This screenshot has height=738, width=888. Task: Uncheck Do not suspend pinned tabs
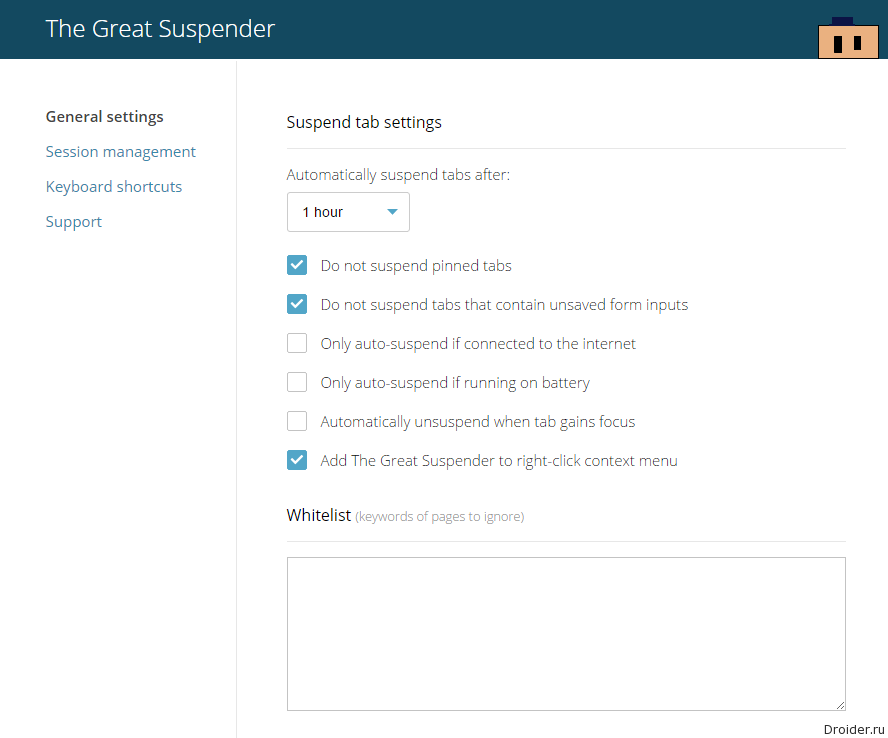pos(297,265)
